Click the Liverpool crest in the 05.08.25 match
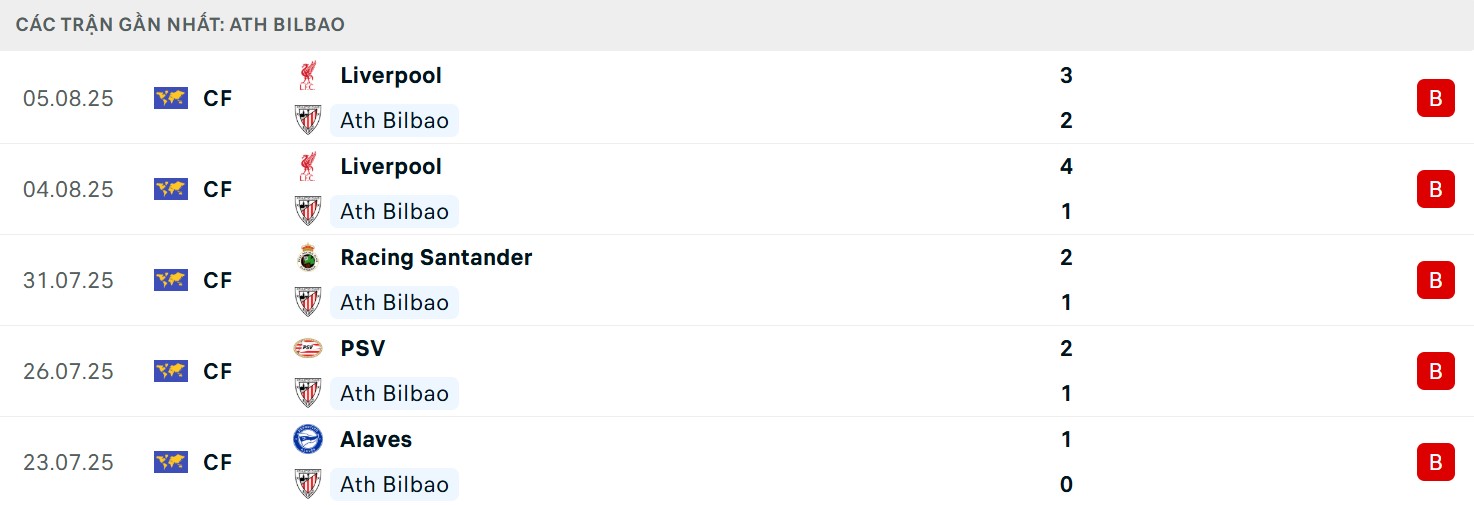1474x505 pixels. tap(307, 76)
